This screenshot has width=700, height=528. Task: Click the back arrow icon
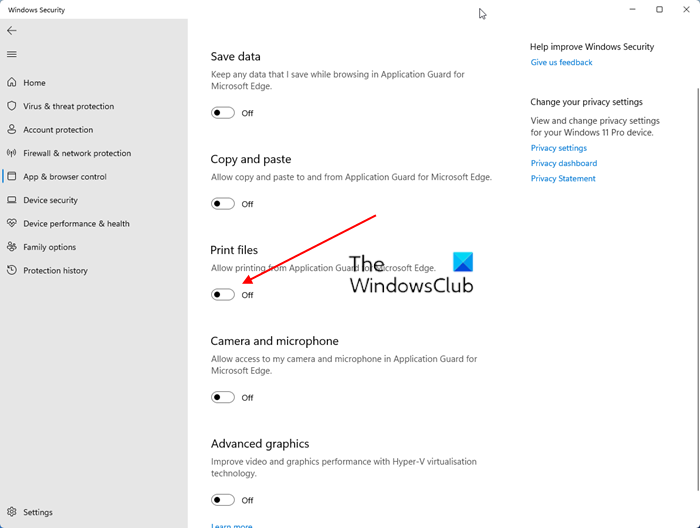coord(12,30)
